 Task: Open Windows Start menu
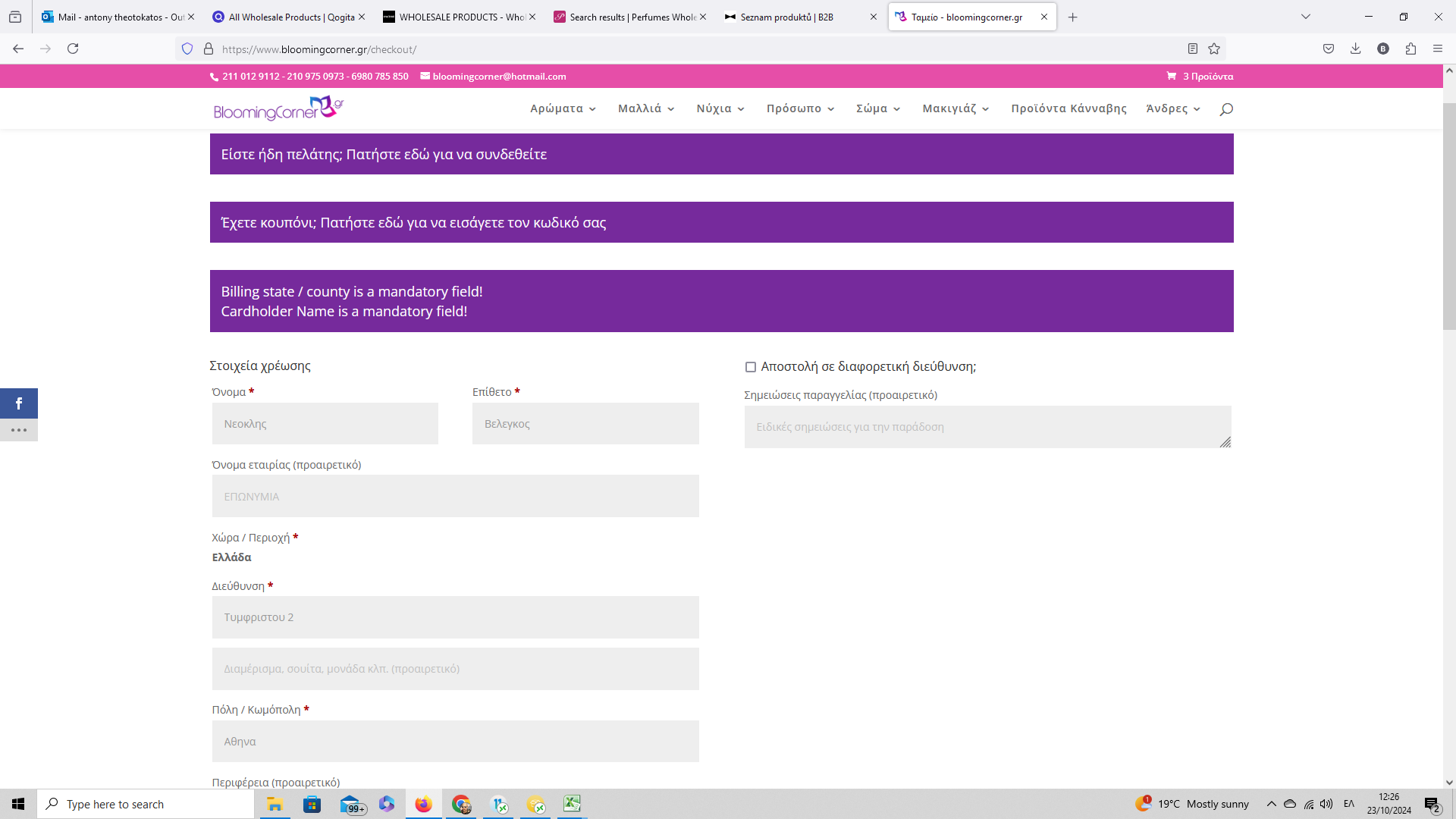click(x=18, y=804)
